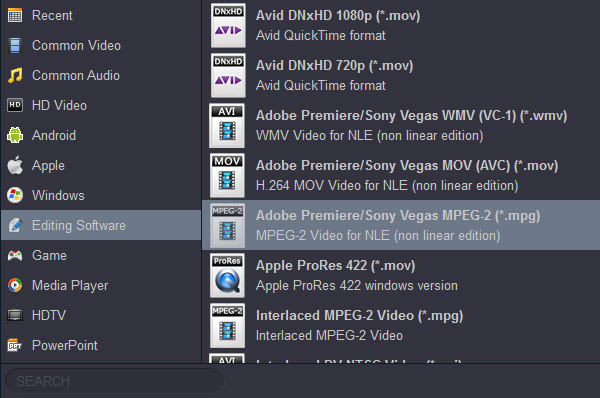This screenshot has height=398, width=600.
Task: Select Adobe Premiere/Sony Vegas MPEG-2 (*.mpg)
Action: coord(401,225)
